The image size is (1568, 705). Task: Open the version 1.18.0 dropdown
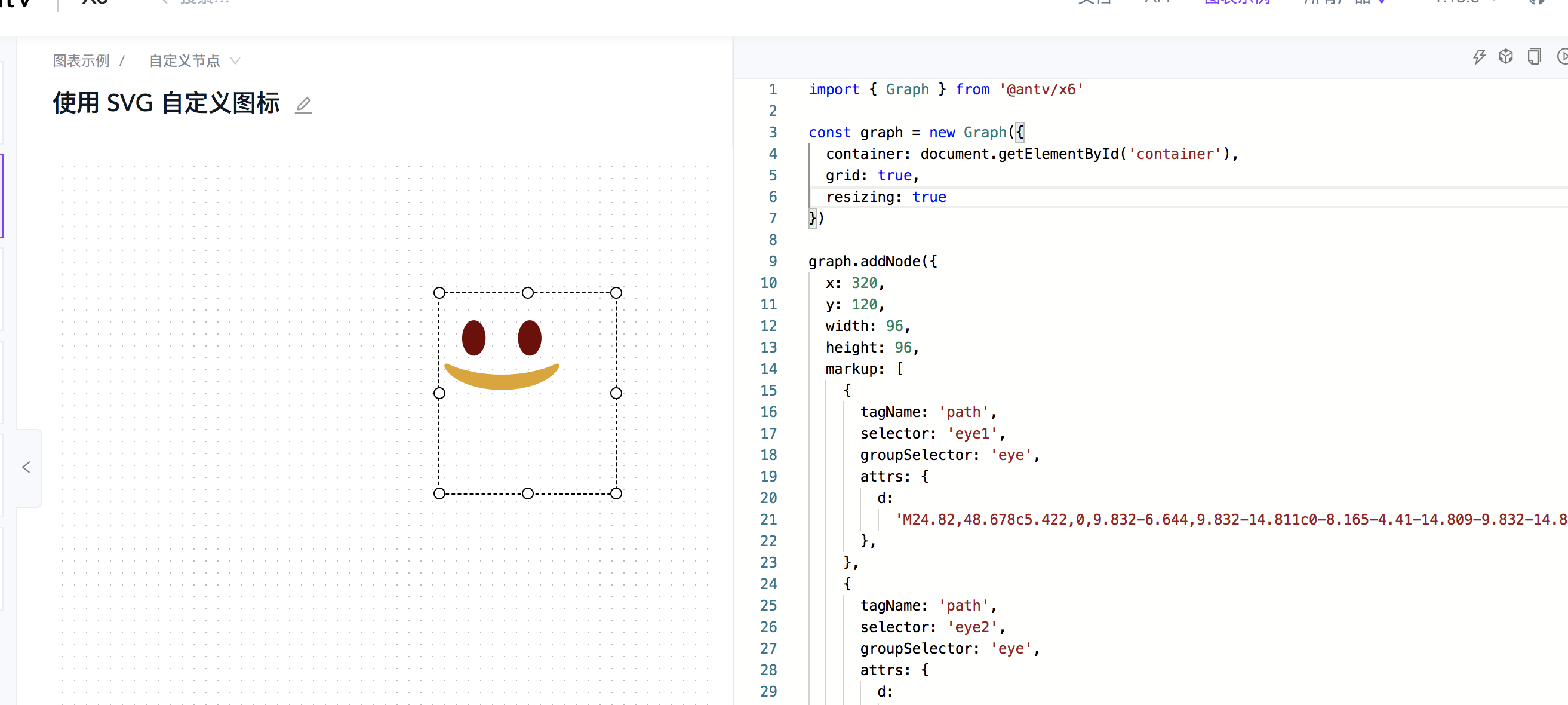tap(1460, 2)
